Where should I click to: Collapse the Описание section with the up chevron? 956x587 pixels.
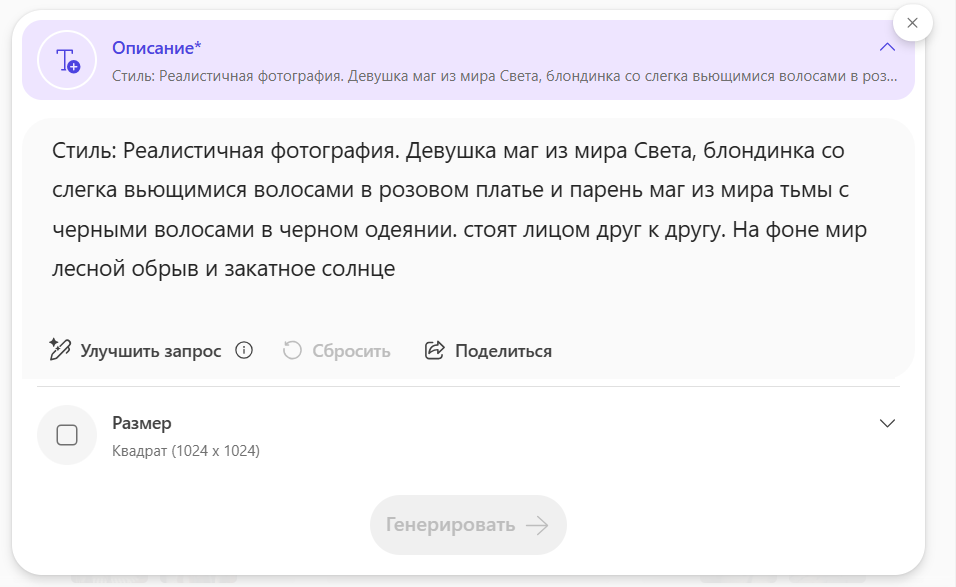[886, 46]
